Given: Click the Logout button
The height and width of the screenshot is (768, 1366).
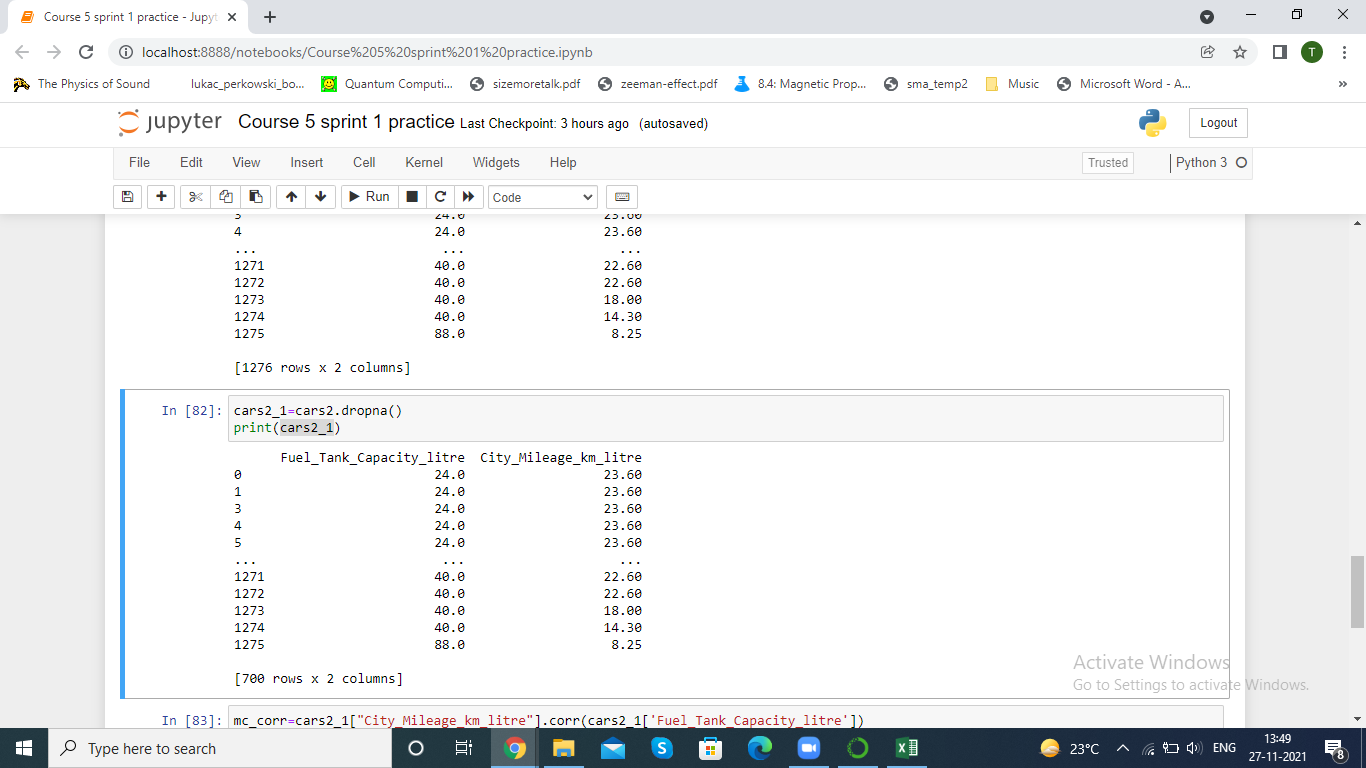Looking at the screenshot, I should (1218, 123).
